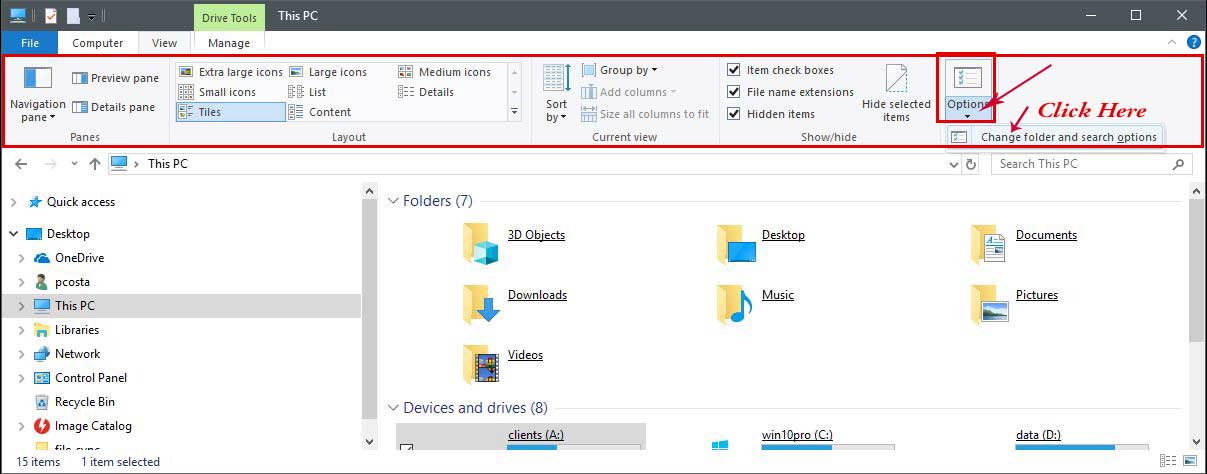The image size is (1207, 474).
Task: Select OneDrive in the navigation pane
Action: (x=79, y=258)
